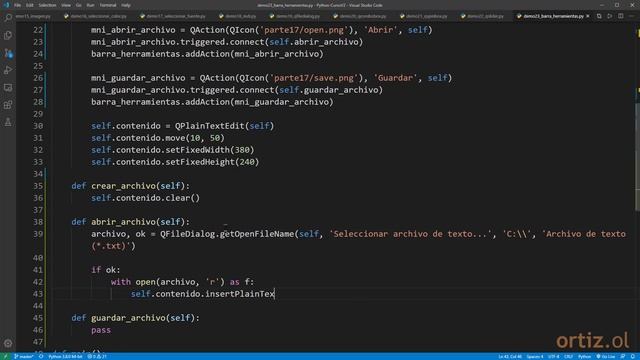Switch to demo19_qfiledialog.py tab

pyautogui.click(x=295, y=16)
